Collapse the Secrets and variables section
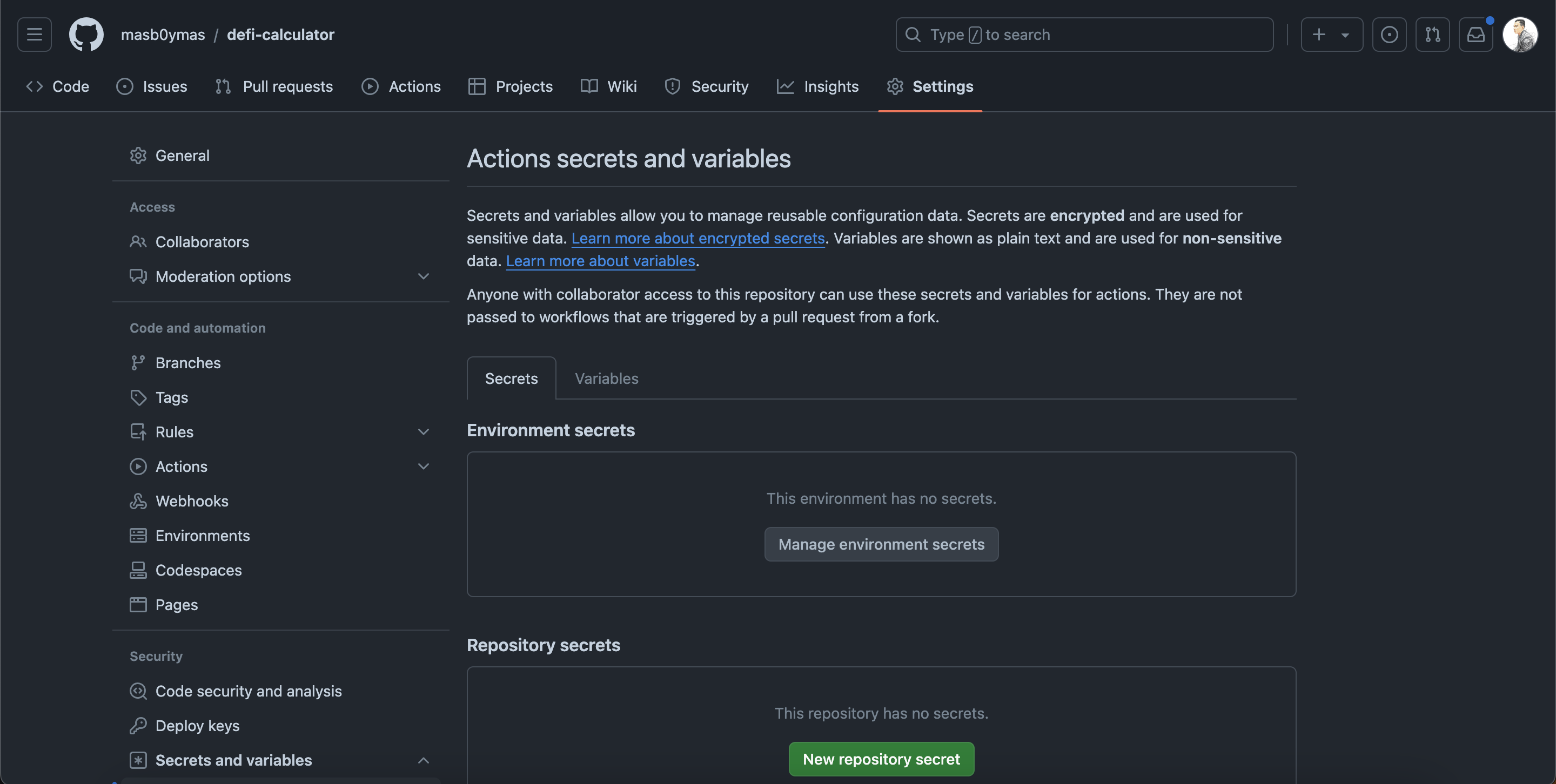Image resolution: width=1556 pixels, height=784 pixels. (424, 760)
